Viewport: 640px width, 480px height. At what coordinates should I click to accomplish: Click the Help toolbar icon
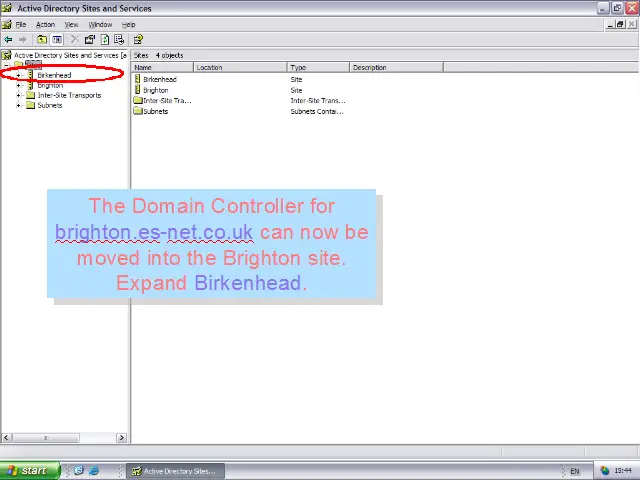[x=138, y=40]
